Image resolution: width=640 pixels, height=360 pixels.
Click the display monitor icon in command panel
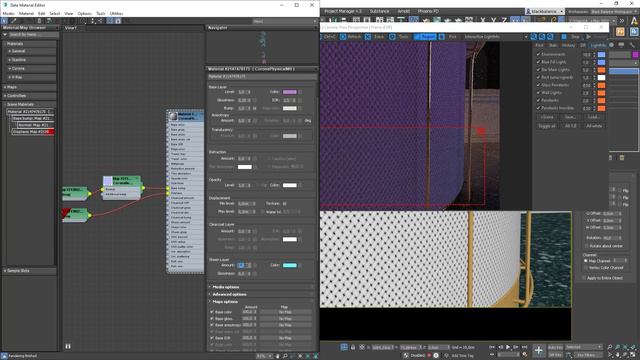point(621,45)
